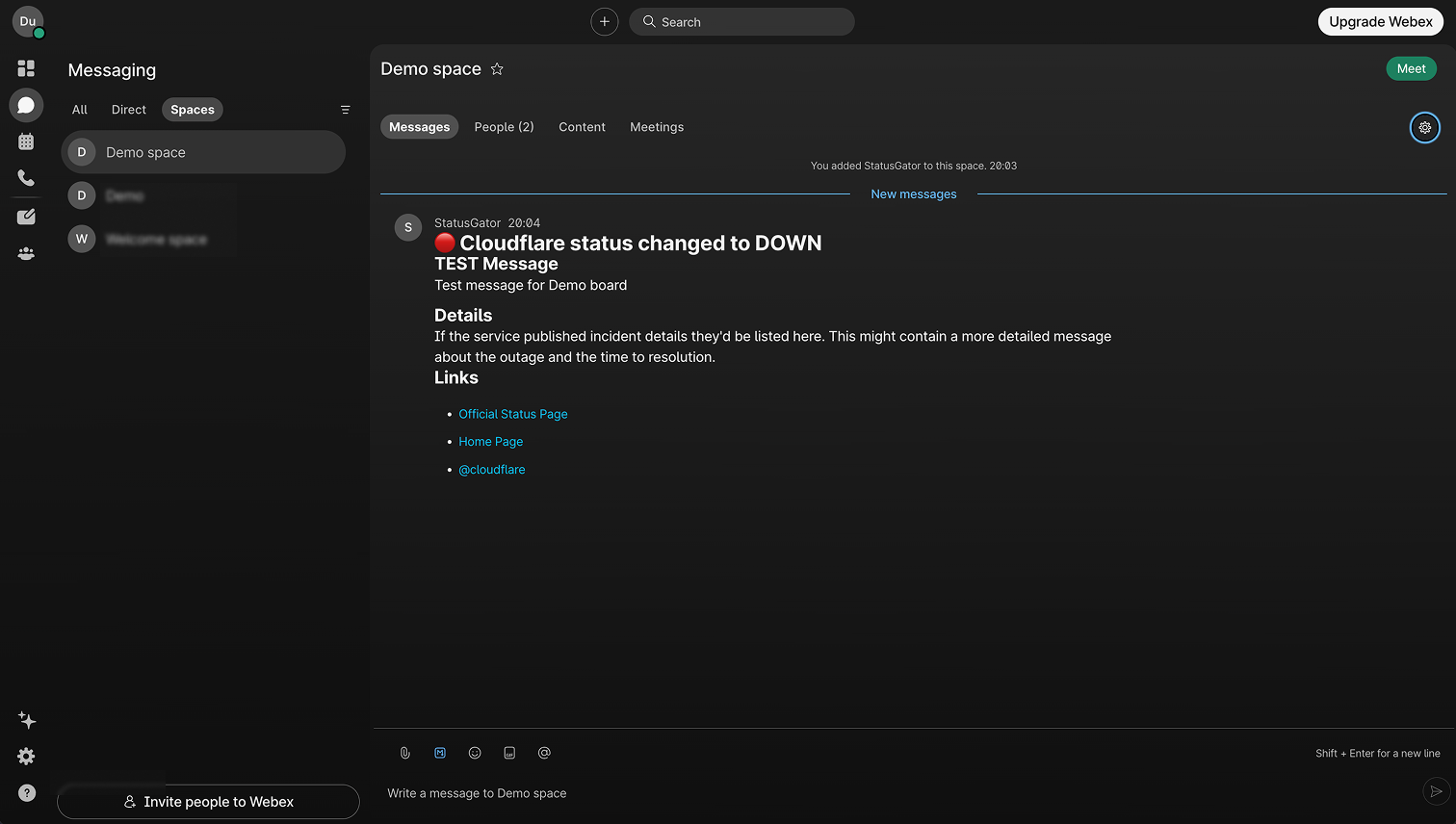Open the blurred second D space

203,195
